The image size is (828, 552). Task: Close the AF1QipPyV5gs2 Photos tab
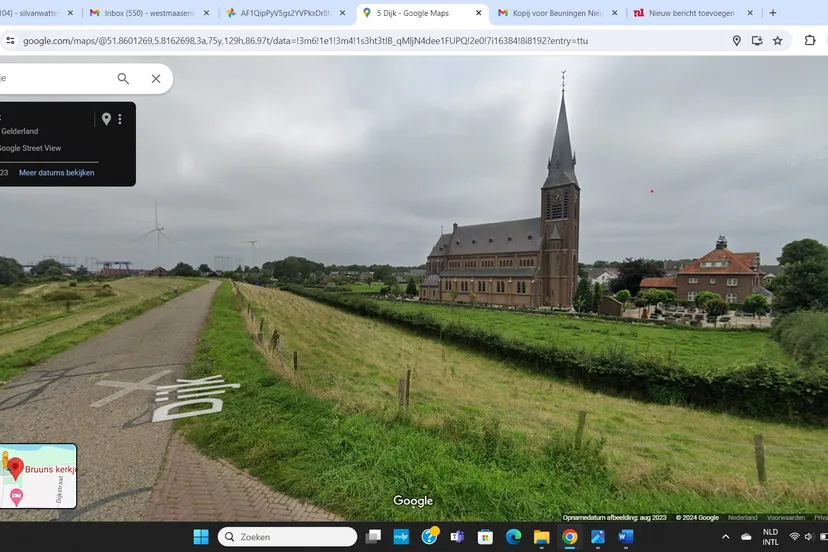click(343, 13)
